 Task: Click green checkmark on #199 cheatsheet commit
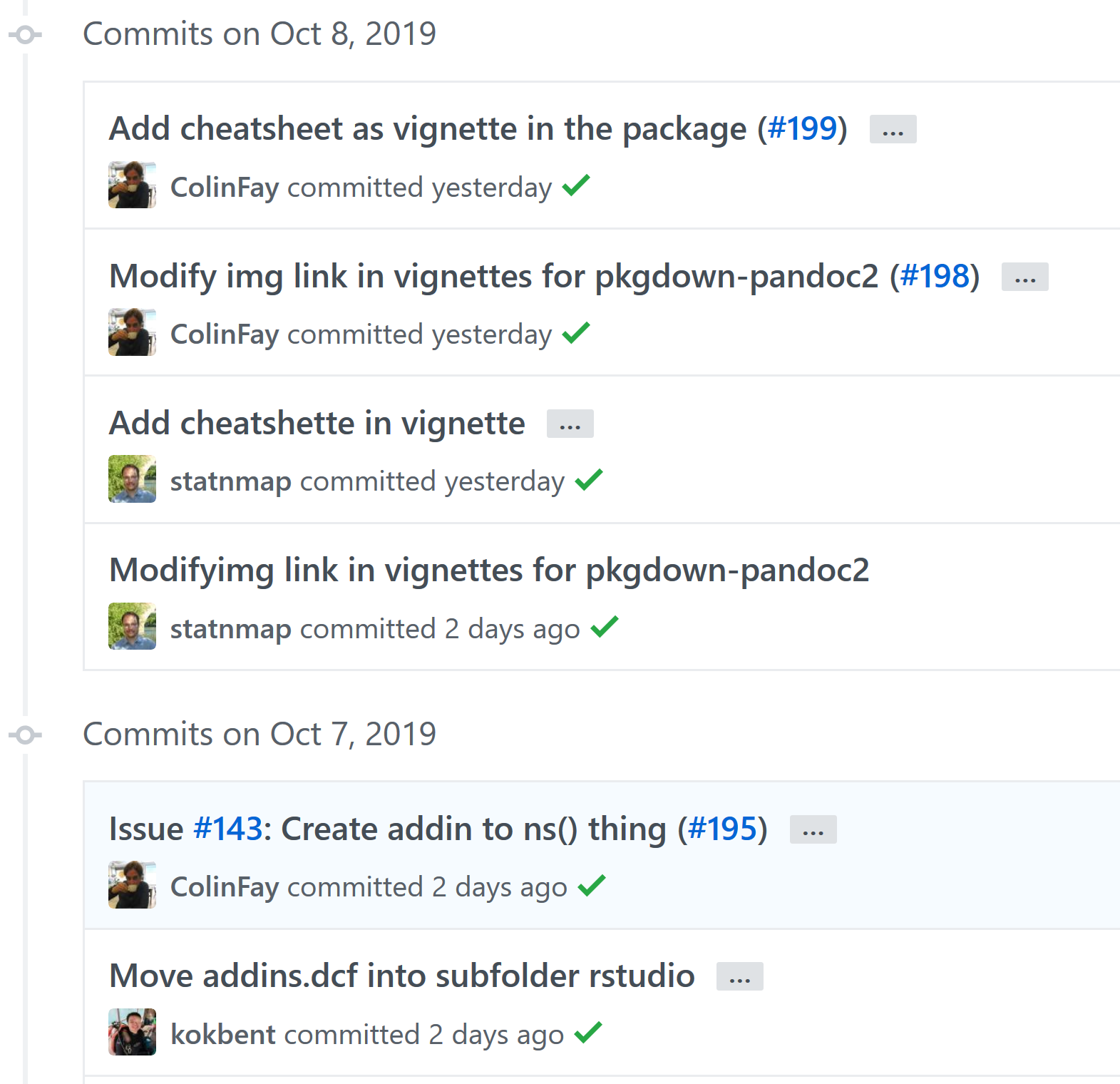576,185
